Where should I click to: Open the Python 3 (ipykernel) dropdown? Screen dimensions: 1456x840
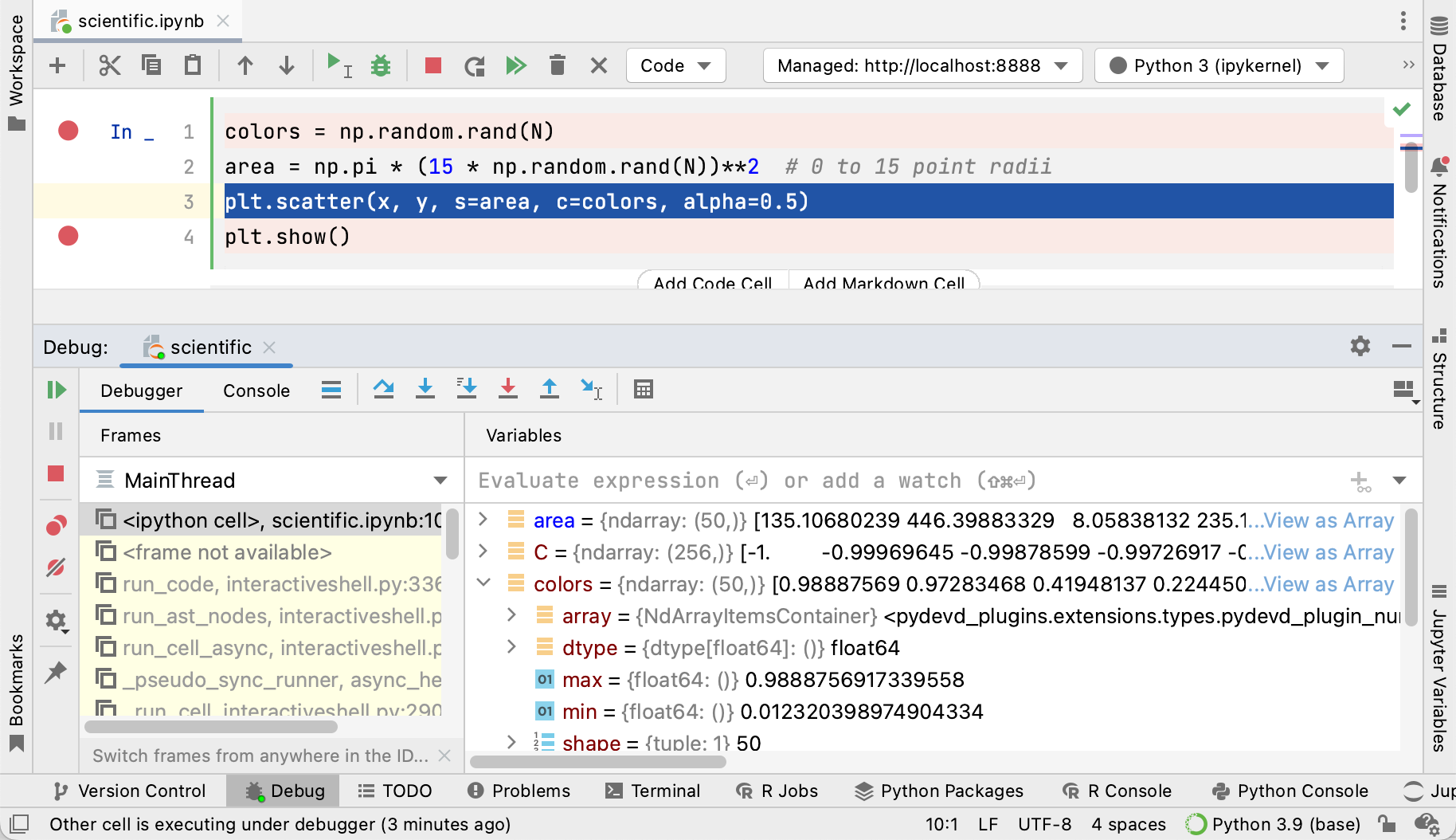pos(1217,65)
